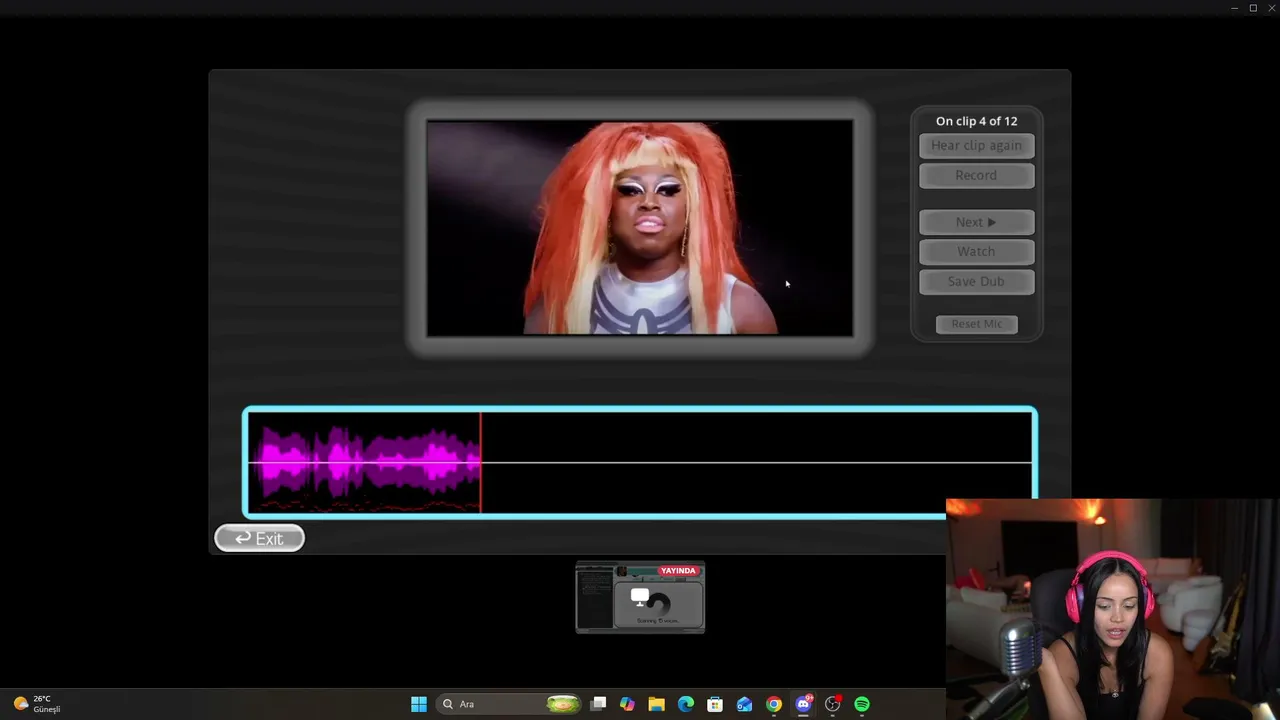
Task: Open the Outlook mail app in taskbar
Action: 744,704
